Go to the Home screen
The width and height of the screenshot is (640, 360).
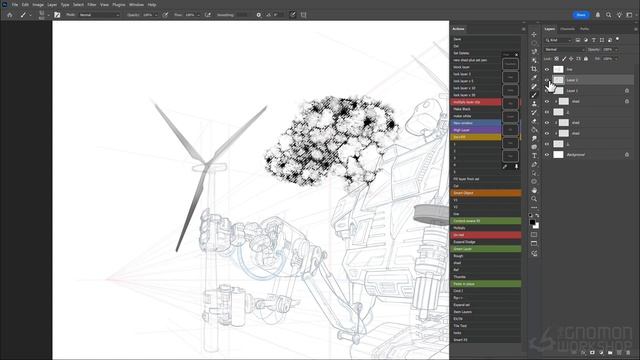coord(10,15)
